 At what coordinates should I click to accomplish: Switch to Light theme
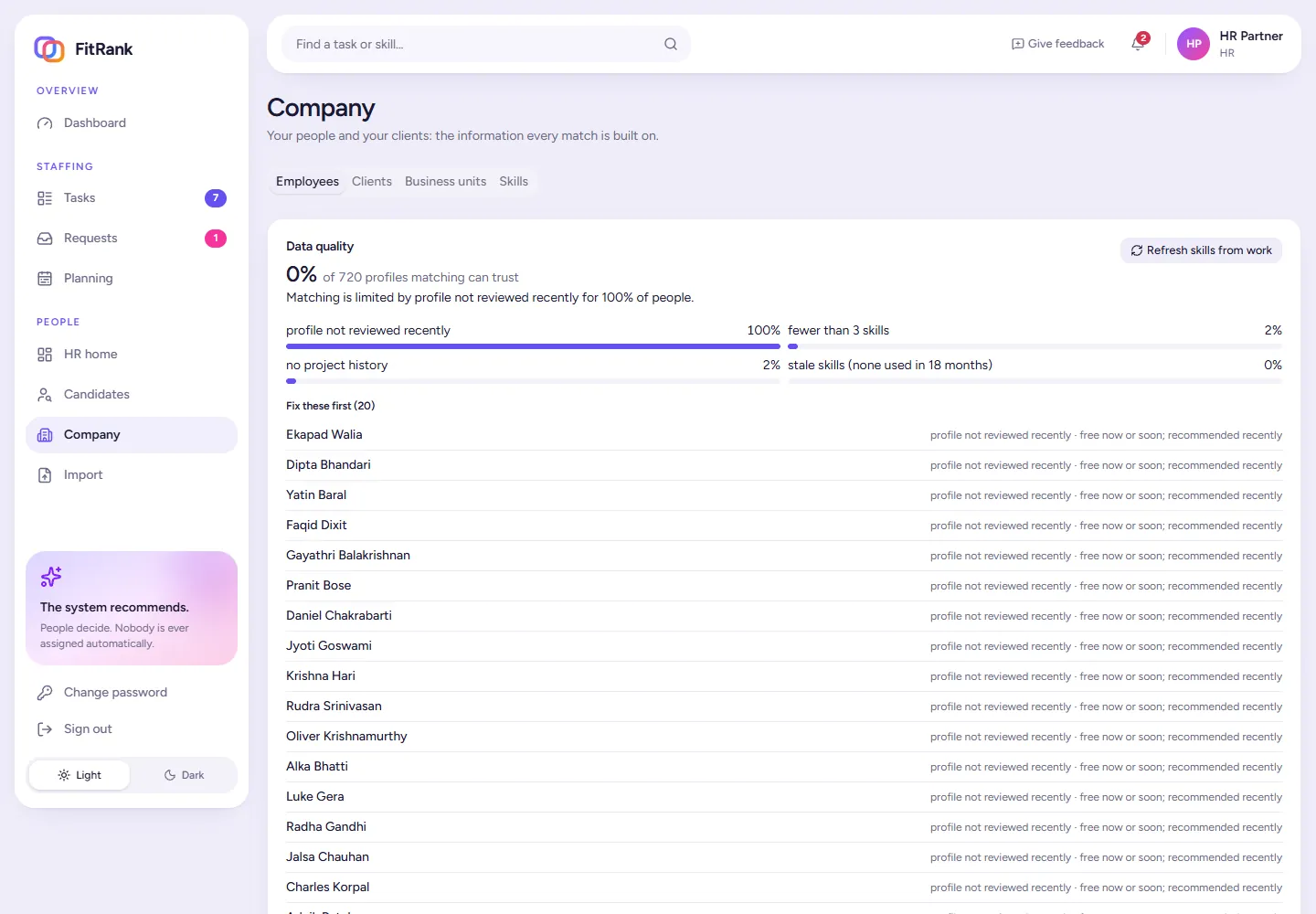pyautogui.click(x=80, y=775)
